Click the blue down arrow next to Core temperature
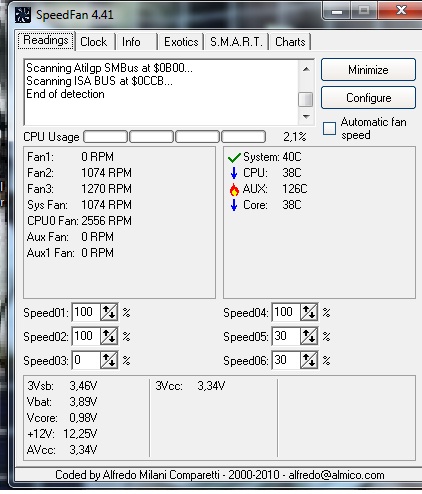The image size is (422, 494). tap(234, 205)
